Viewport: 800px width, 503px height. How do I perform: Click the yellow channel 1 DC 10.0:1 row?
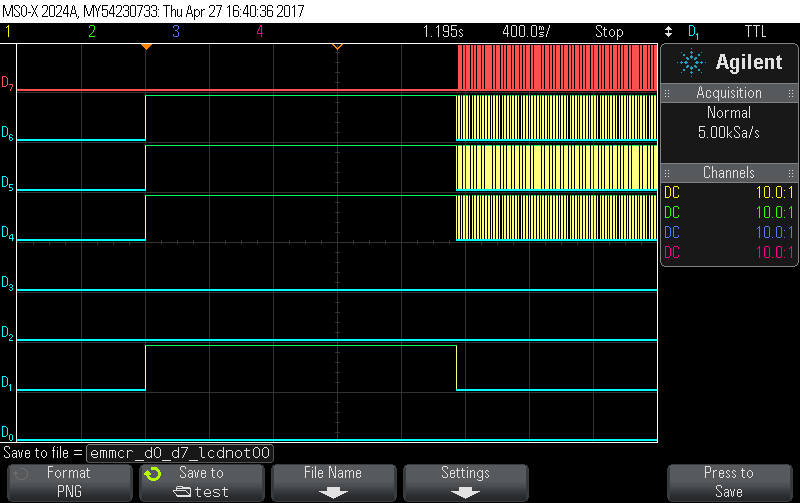(x=729, y=192)
